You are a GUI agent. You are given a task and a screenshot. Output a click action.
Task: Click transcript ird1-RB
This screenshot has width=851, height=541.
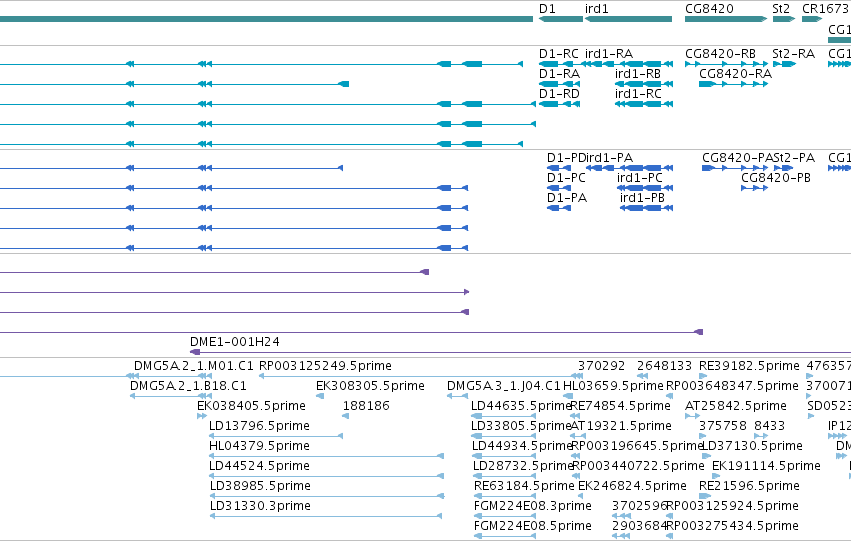[644, 84]
